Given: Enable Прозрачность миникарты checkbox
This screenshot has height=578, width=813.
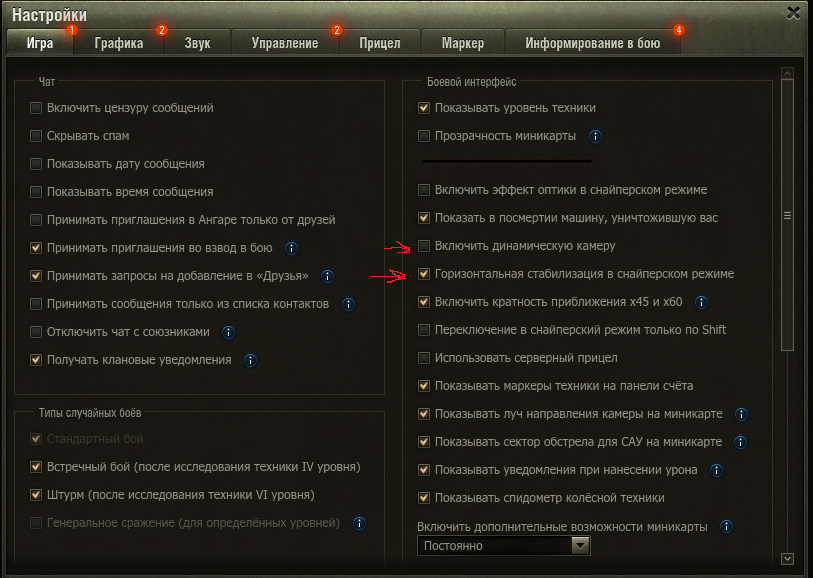Looking at the screenshot, I should [424, 136].
